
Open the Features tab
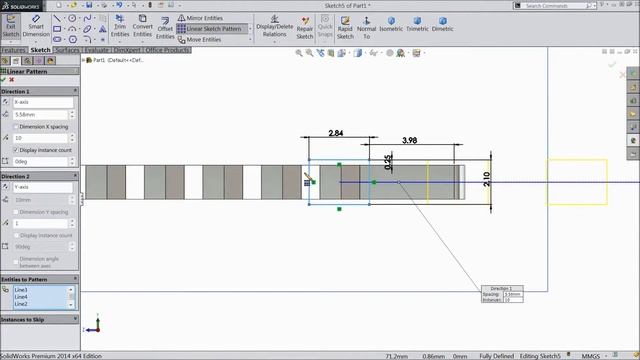pos(13,50)
